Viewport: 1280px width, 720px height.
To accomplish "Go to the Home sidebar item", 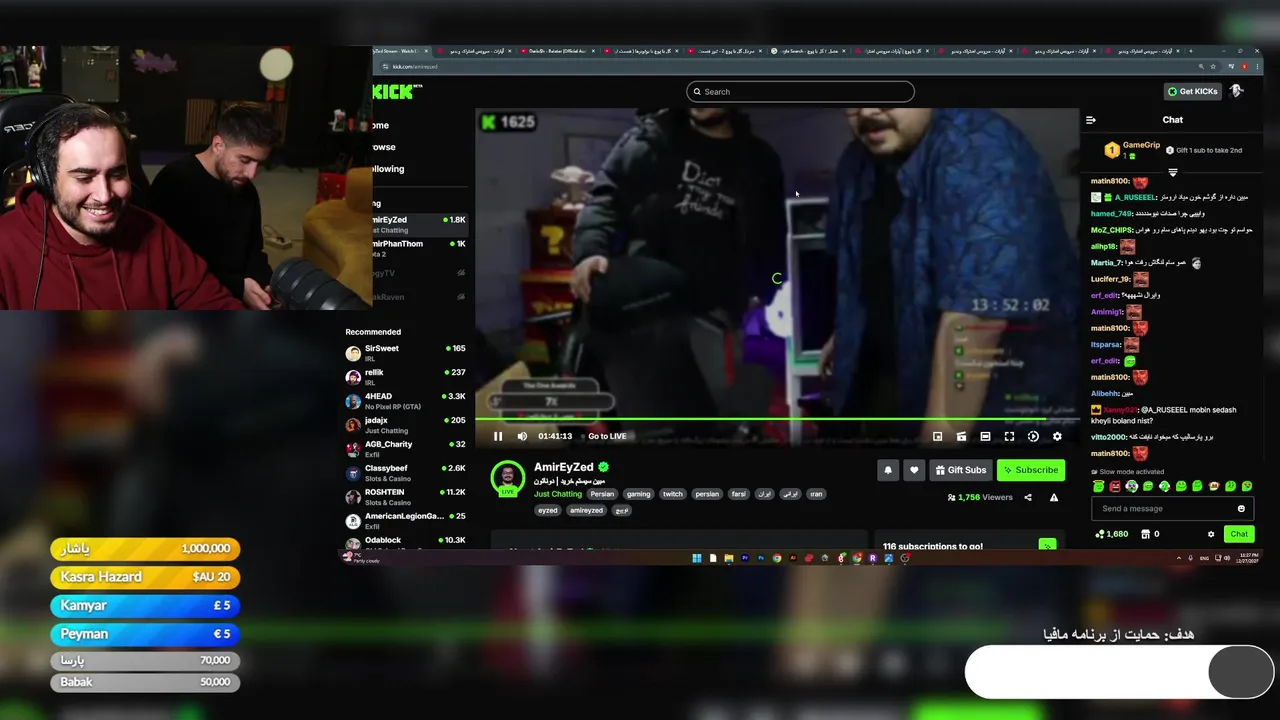I will pos(381,125).
